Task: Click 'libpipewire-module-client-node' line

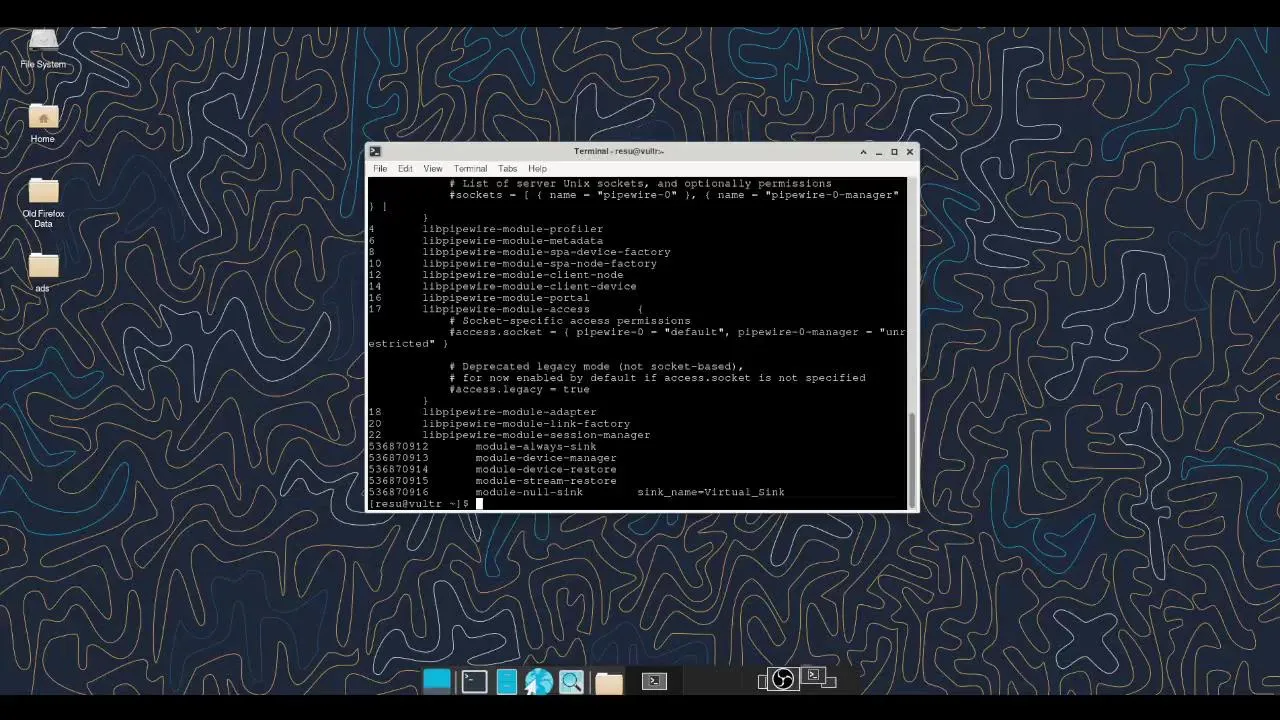Action: pos(522,275)
